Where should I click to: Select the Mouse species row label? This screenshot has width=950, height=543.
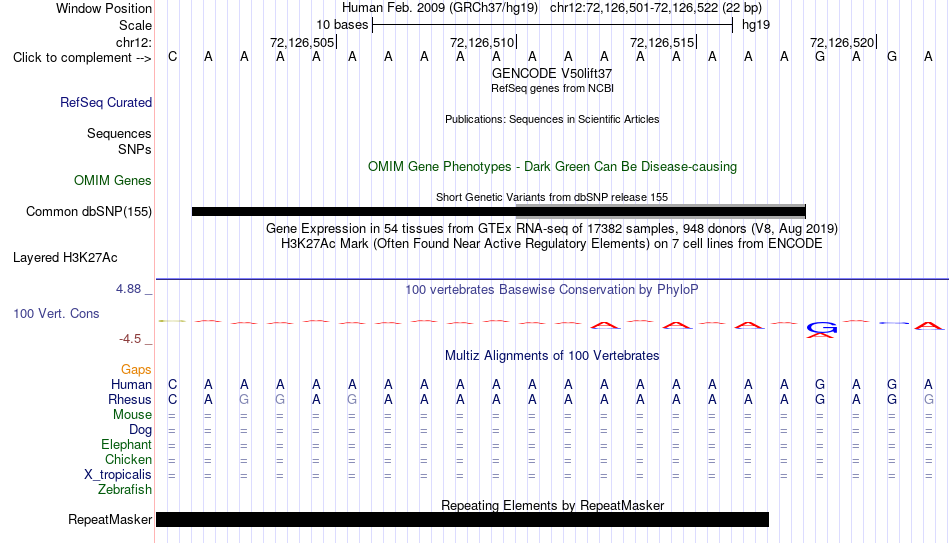click(x=133, y=415)
